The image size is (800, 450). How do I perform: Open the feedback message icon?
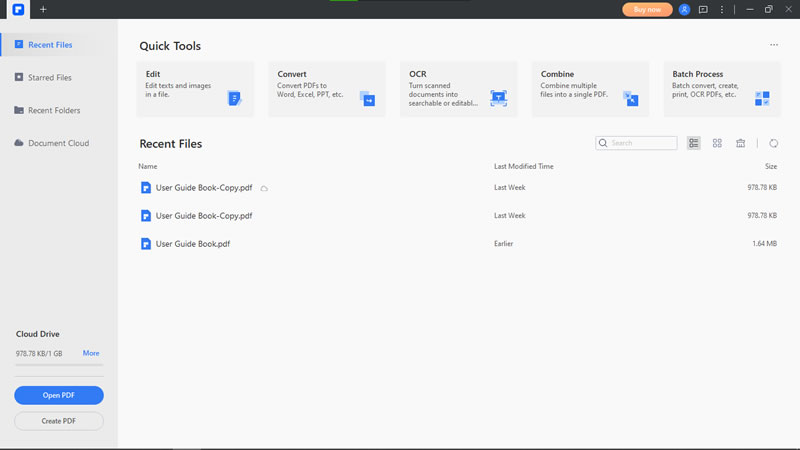coord(703,9)
